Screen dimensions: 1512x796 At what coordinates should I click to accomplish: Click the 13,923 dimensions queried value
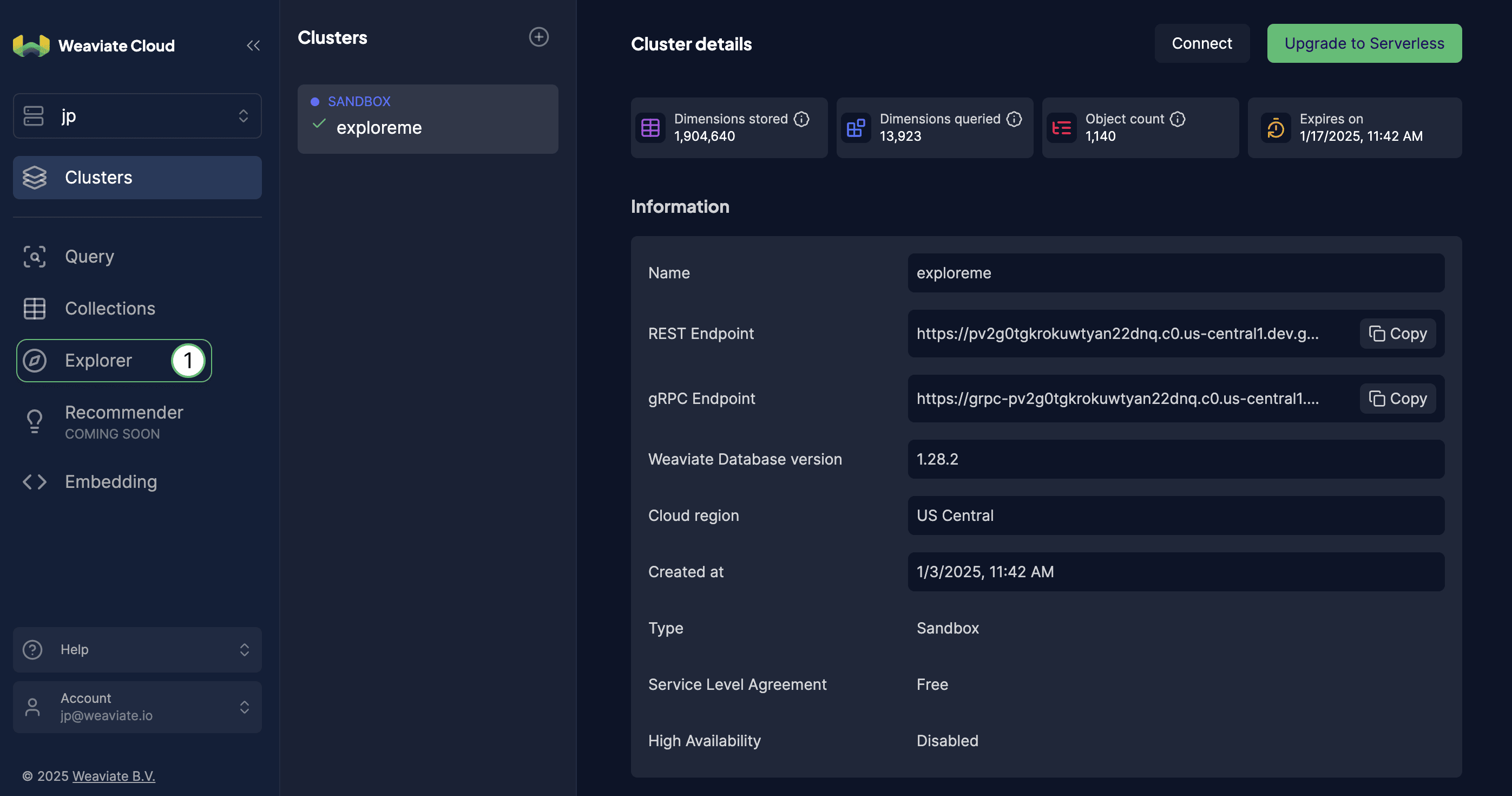[900, 136]
